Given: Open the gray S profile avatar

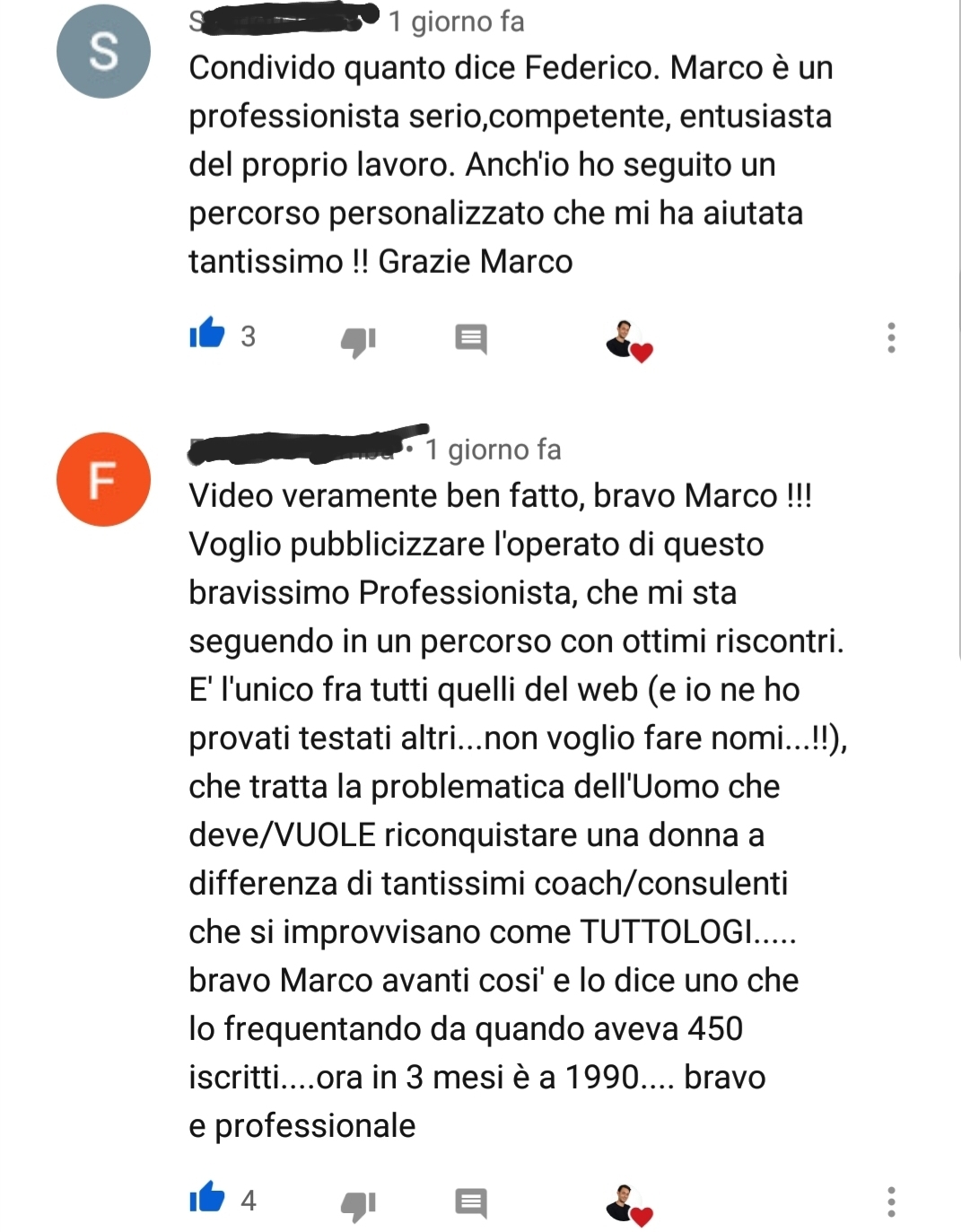Looking at the screenshot, I should [x=103, y=51].
